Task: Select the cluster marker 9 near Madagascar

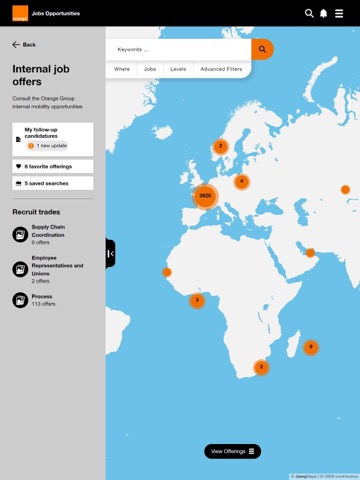Action: point(311,347)
